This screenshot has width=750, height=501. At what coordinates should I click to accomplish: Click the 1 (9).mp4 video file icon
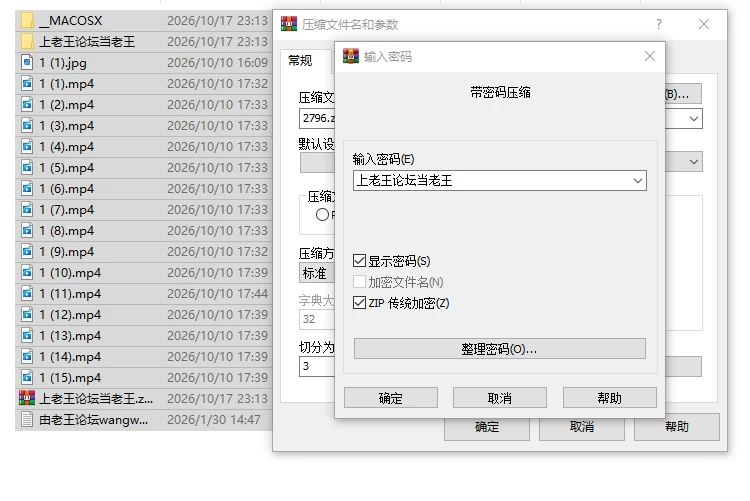[27, 252]
